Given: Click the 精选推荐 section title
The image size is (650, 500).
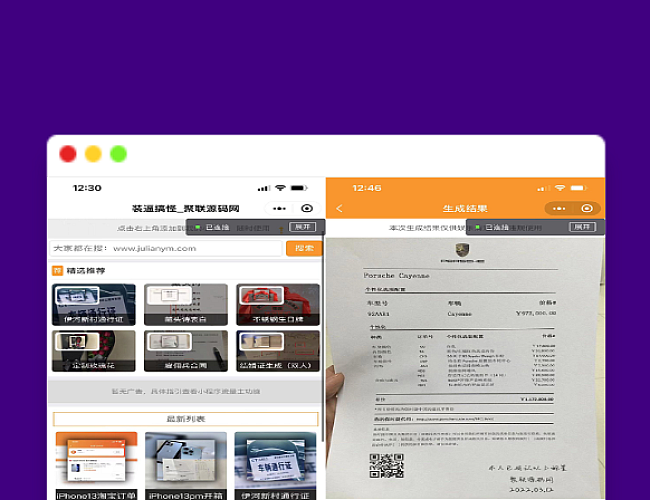Looking at the screenshot, I should [86, 271].
